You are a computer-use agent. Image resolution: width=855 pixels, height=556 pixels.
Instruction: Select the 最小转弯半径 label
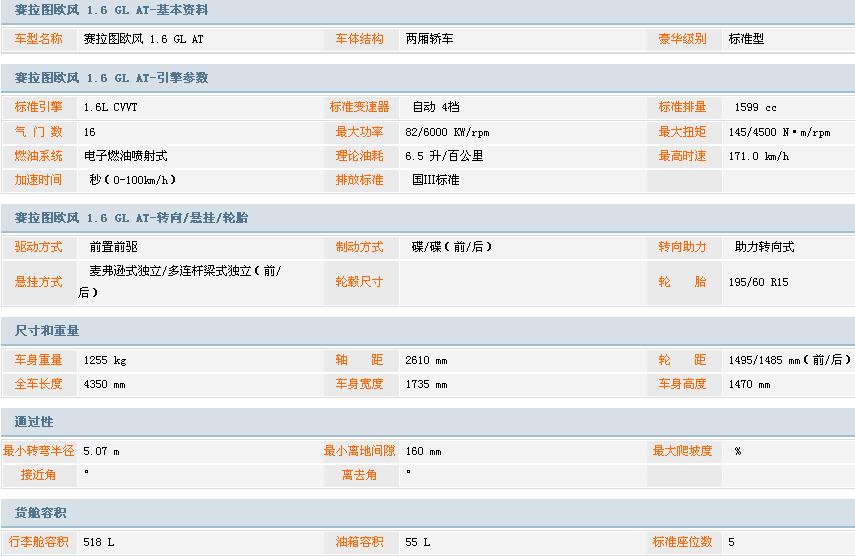tap(38, 451)
